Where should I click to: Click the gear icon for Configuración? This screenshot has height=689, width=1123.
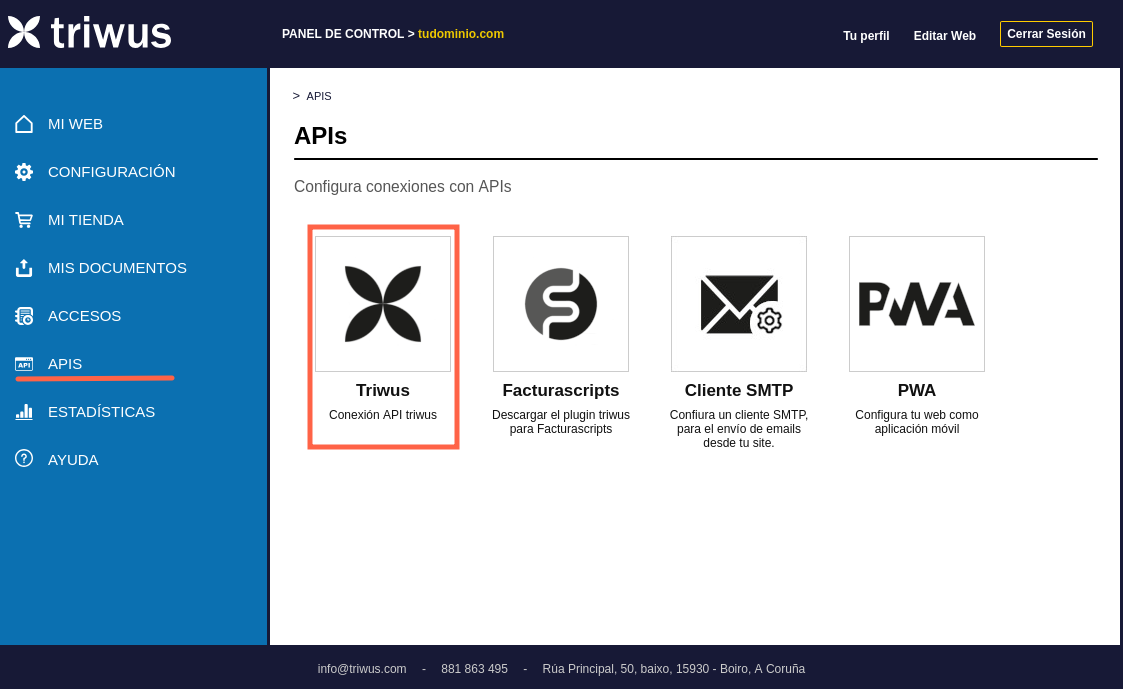[24, 172]
